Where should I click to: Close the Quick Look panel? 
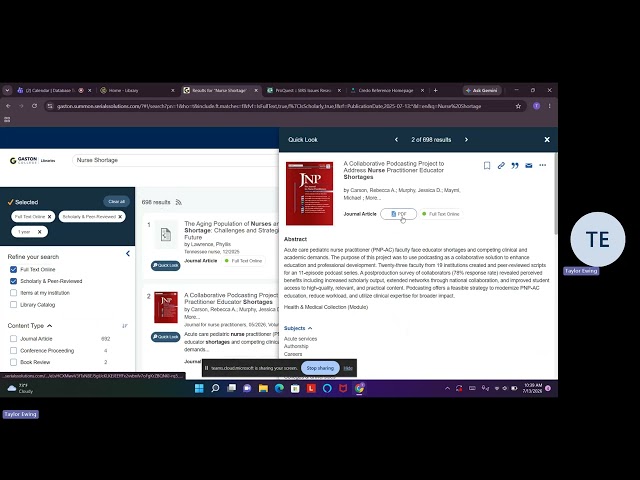pos(547,140)
